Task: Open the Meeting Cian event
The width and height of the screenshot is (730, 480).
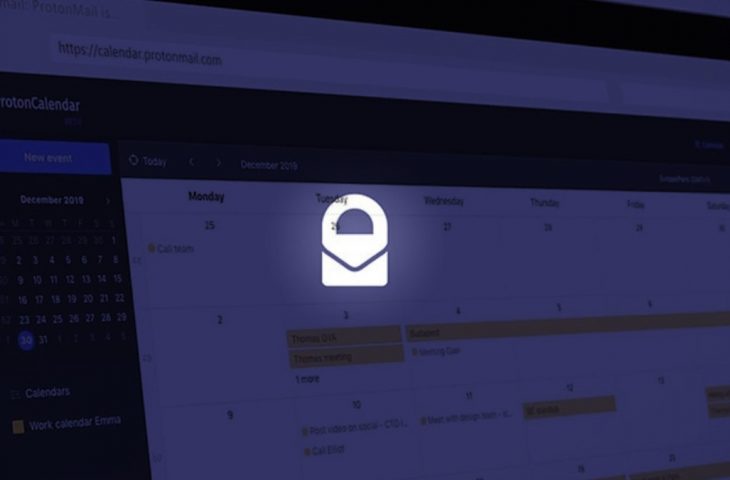Action: [x=436, y=352]
